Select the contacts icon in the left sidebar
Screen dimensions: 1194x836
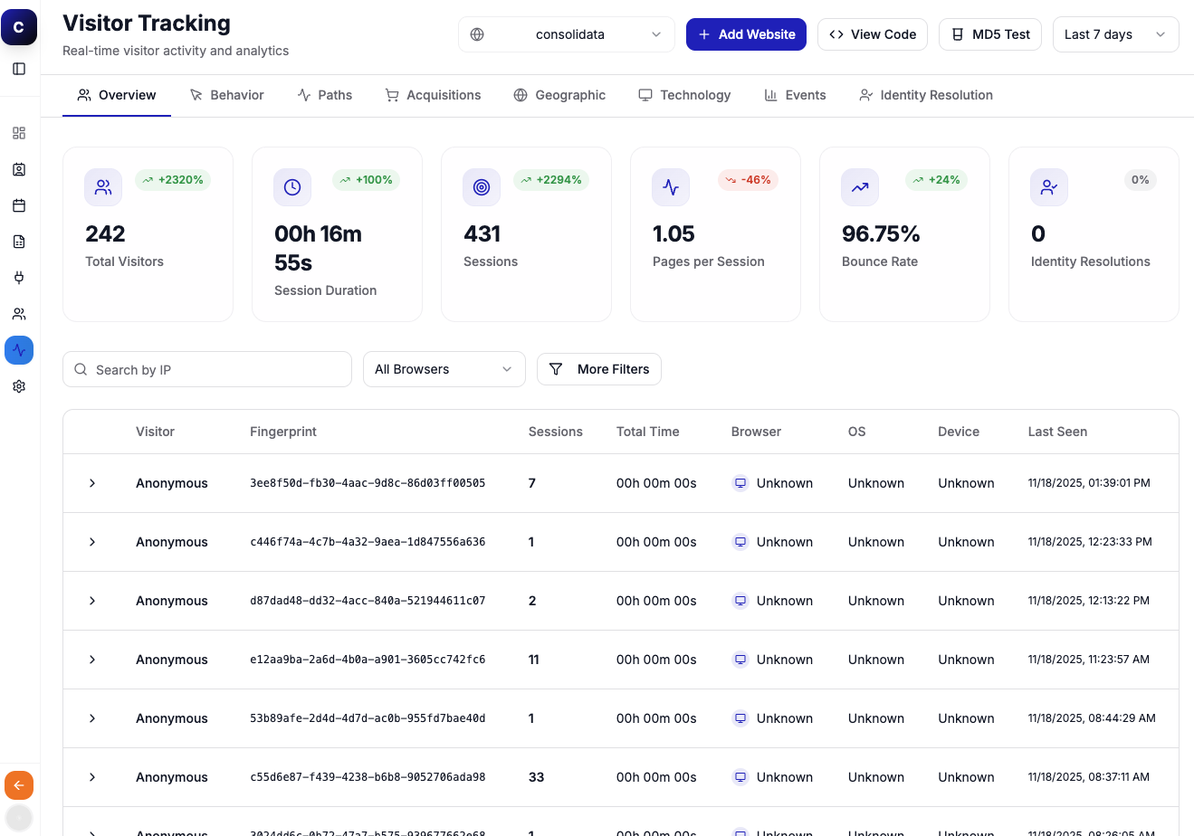[18, 169]
